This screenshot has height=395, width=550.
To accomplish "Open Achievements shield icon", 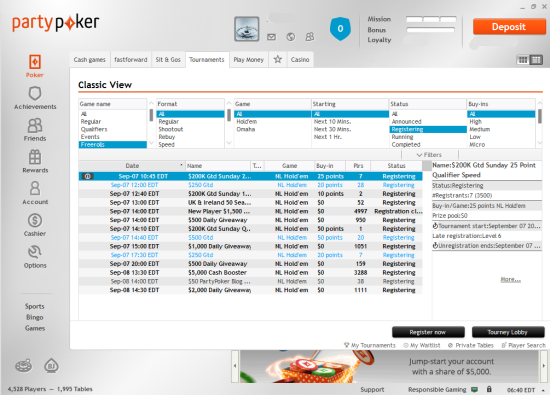I will pos(35,94).
